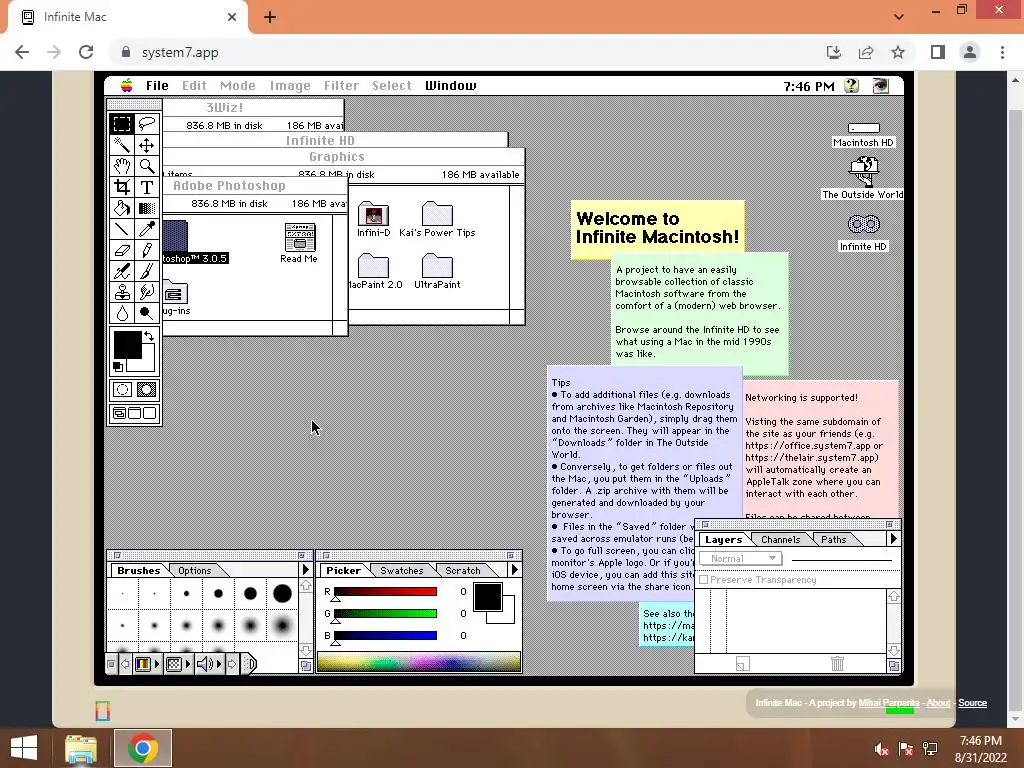Select the Paint Bucket tool
Screen dimensions: 1024x768
click(x=121, y=208)
